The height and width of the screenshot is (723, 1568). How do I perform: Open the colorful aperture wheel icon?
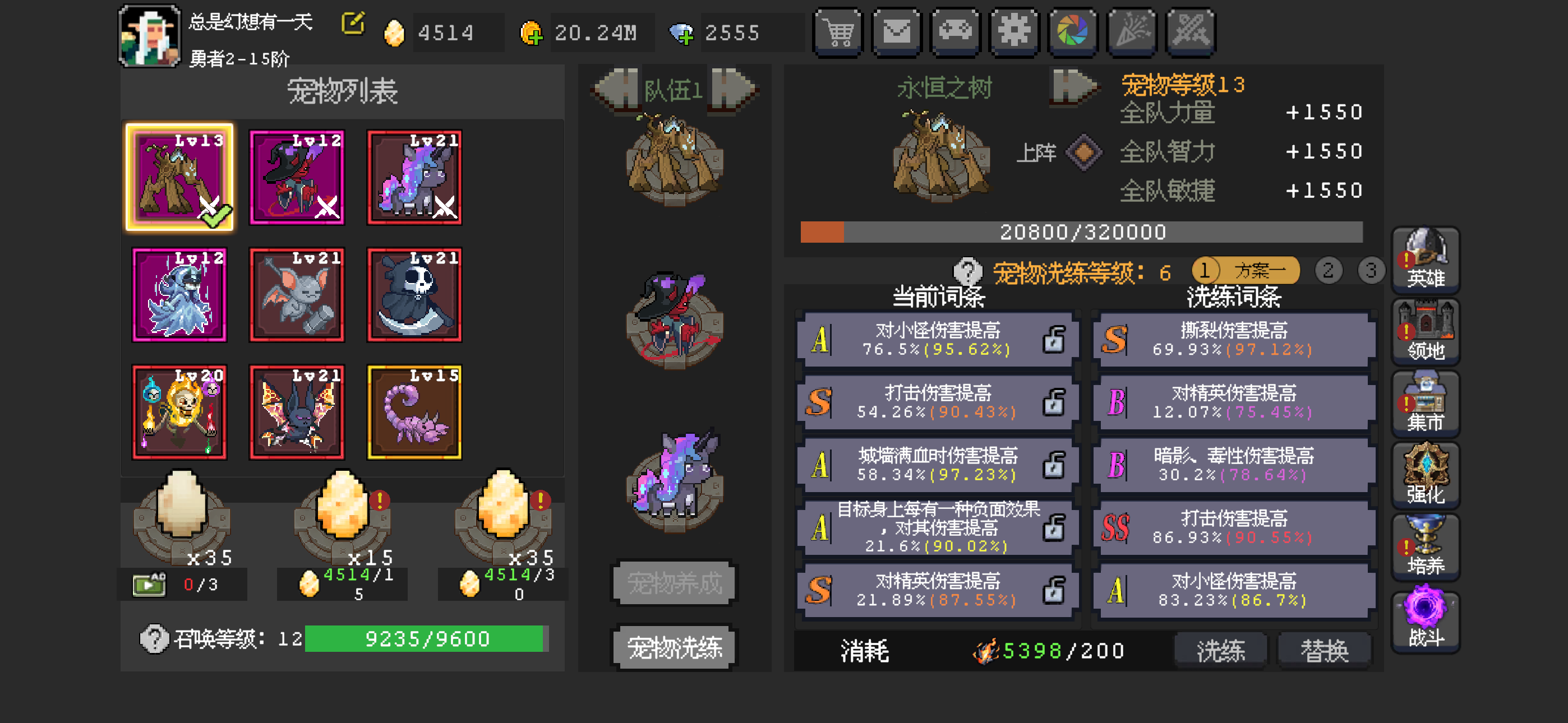(x=1072, y=31)
